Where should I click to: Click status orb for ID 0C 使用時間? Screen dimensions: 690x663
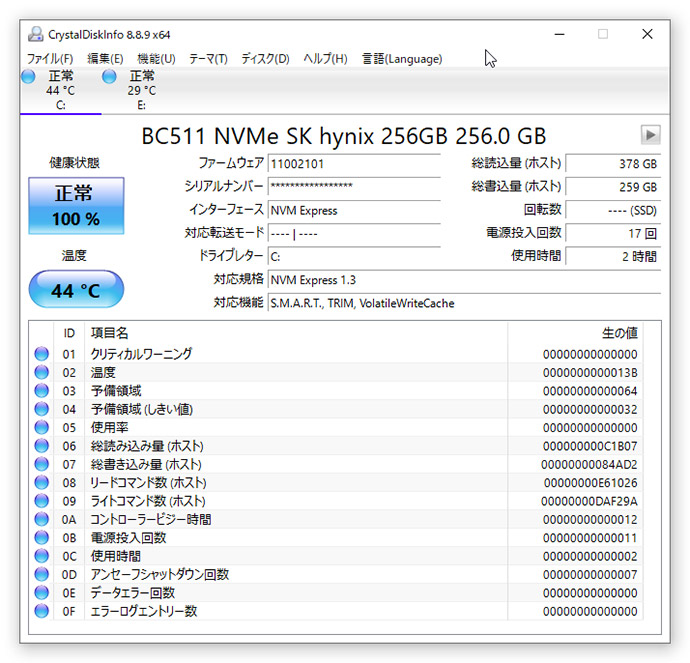(x=42, y=556)
